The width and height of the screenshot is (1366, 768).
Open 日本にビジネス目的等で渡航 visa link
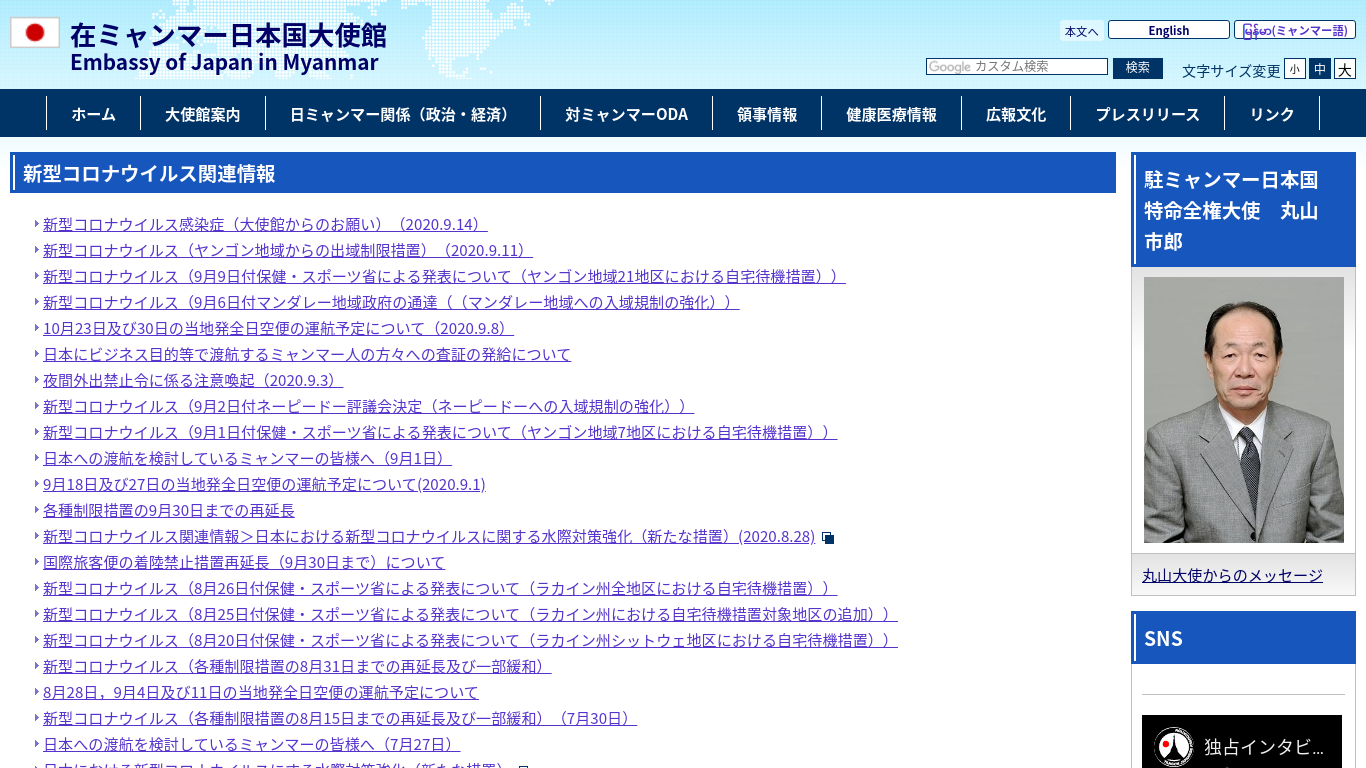tap(307, 354)
